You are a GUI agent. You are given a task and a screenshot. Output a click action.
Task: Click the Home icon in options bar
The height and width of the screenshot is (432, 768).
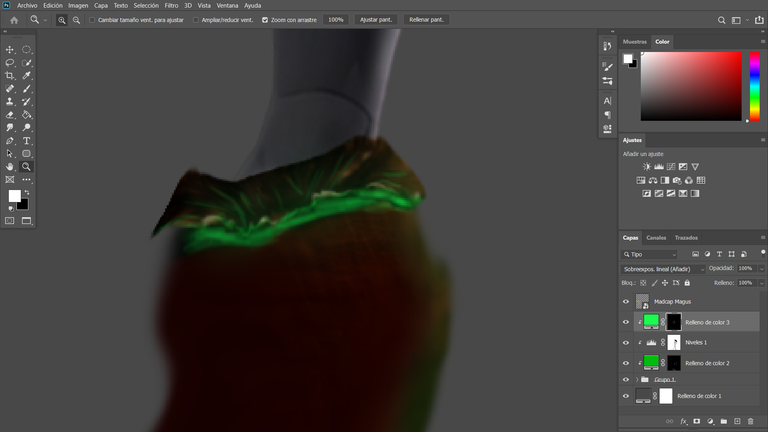[x=14, y=20]
